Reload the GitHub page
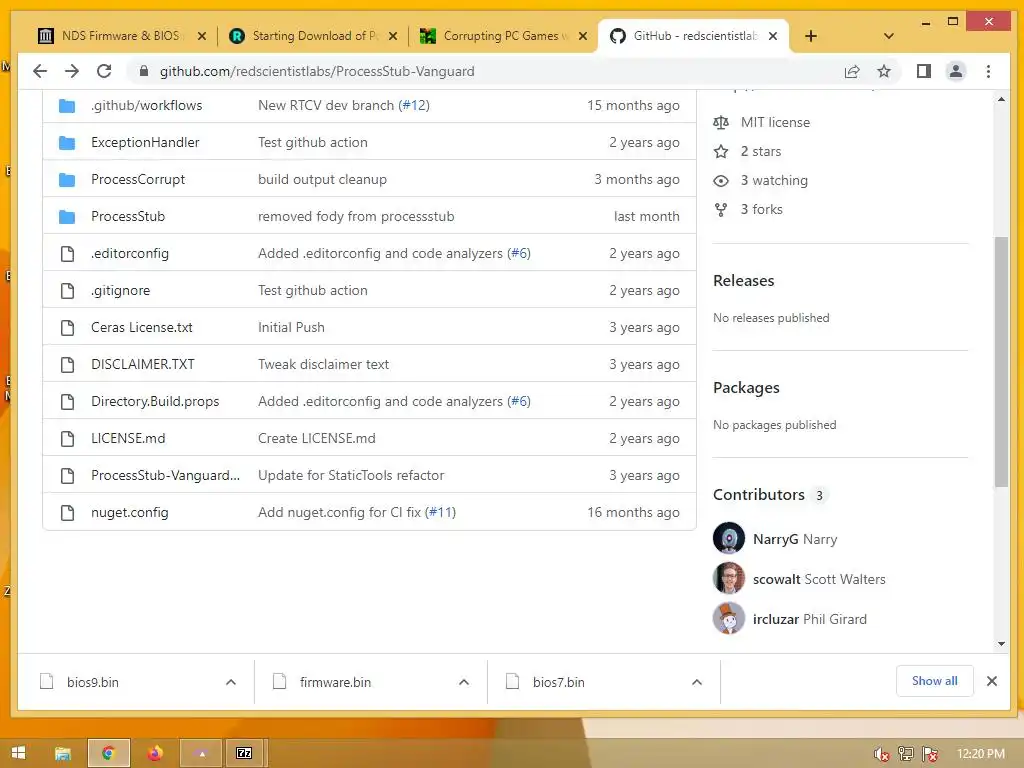The image size is (1024, 768). coord(104,71)
